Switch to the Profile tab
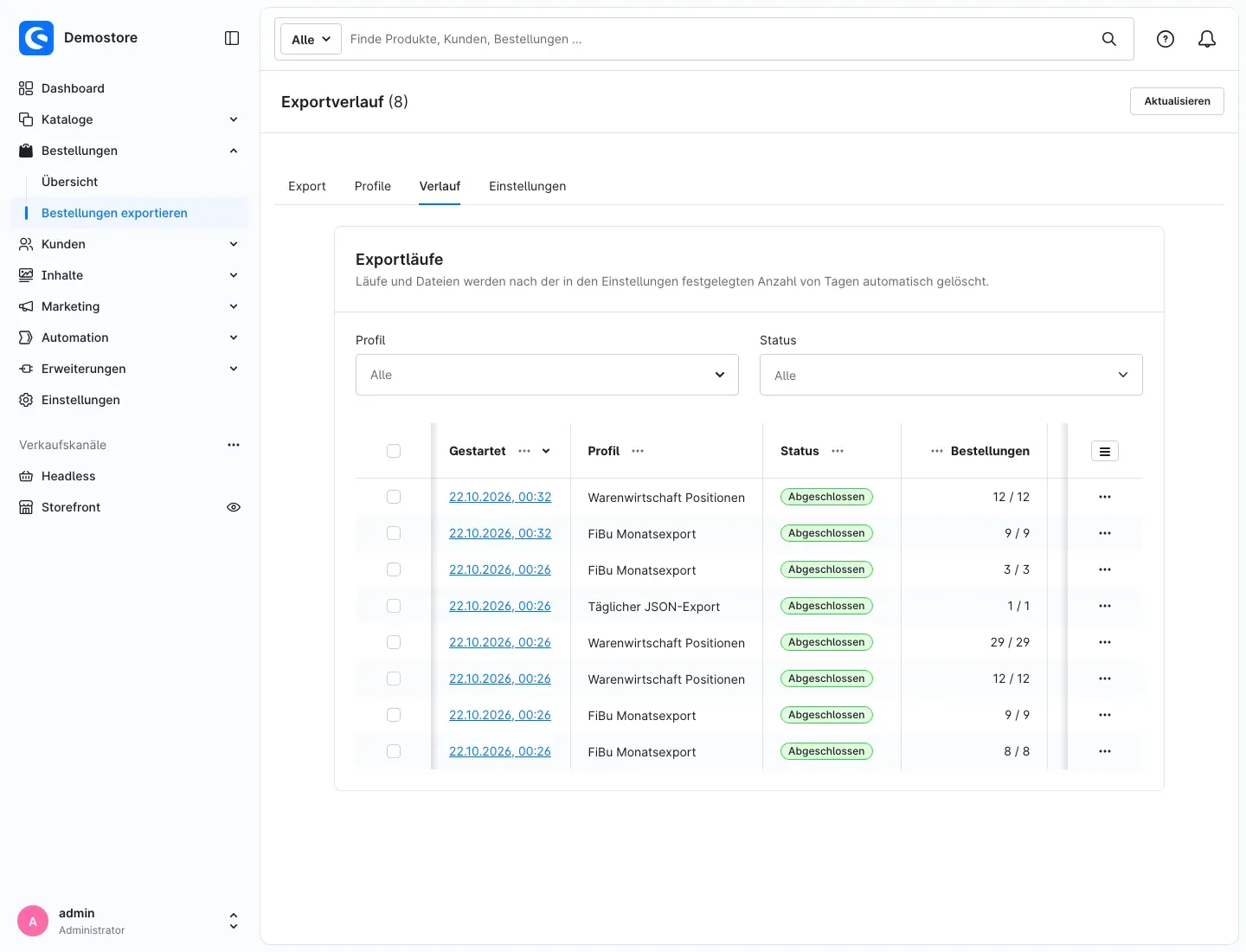 click(373, 186)
